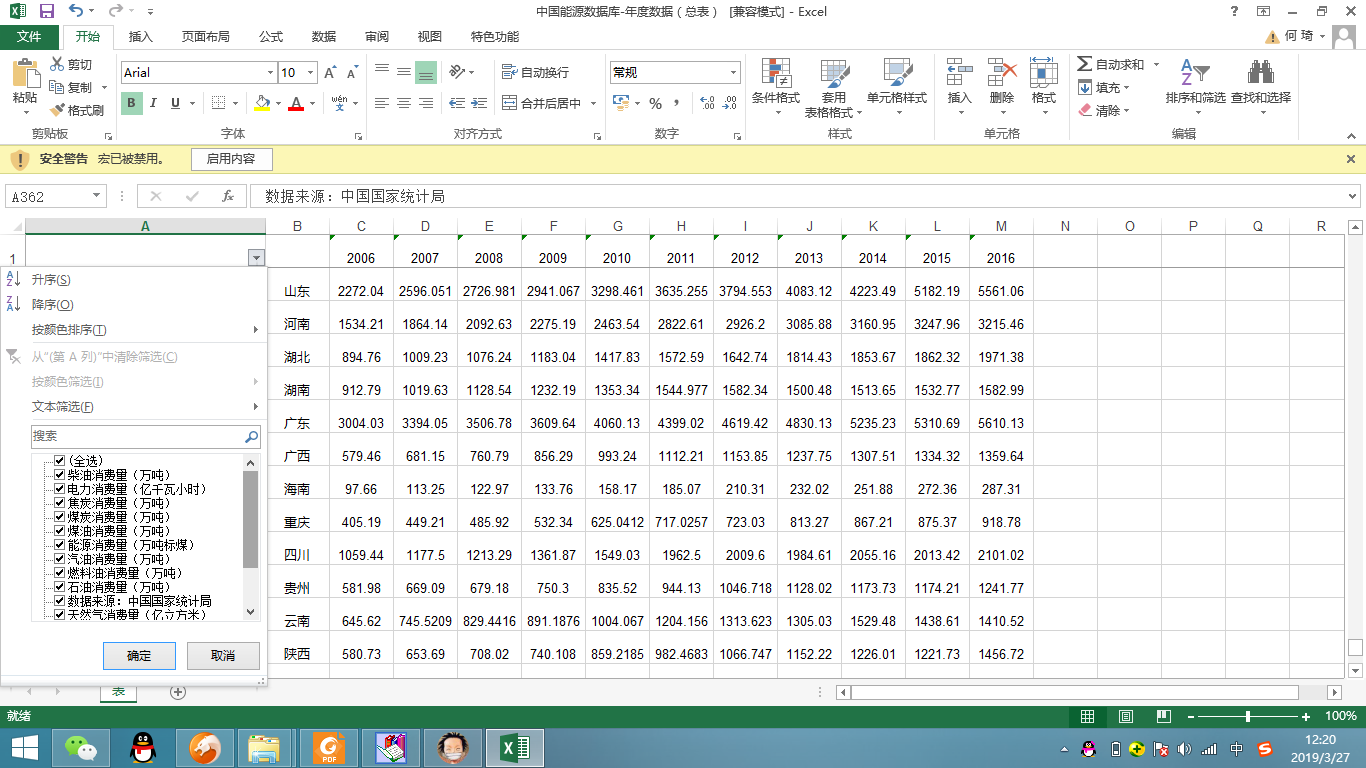Expand the formula bar
The width and height of the screenshot is (1366, 768).
(1354, 197)
